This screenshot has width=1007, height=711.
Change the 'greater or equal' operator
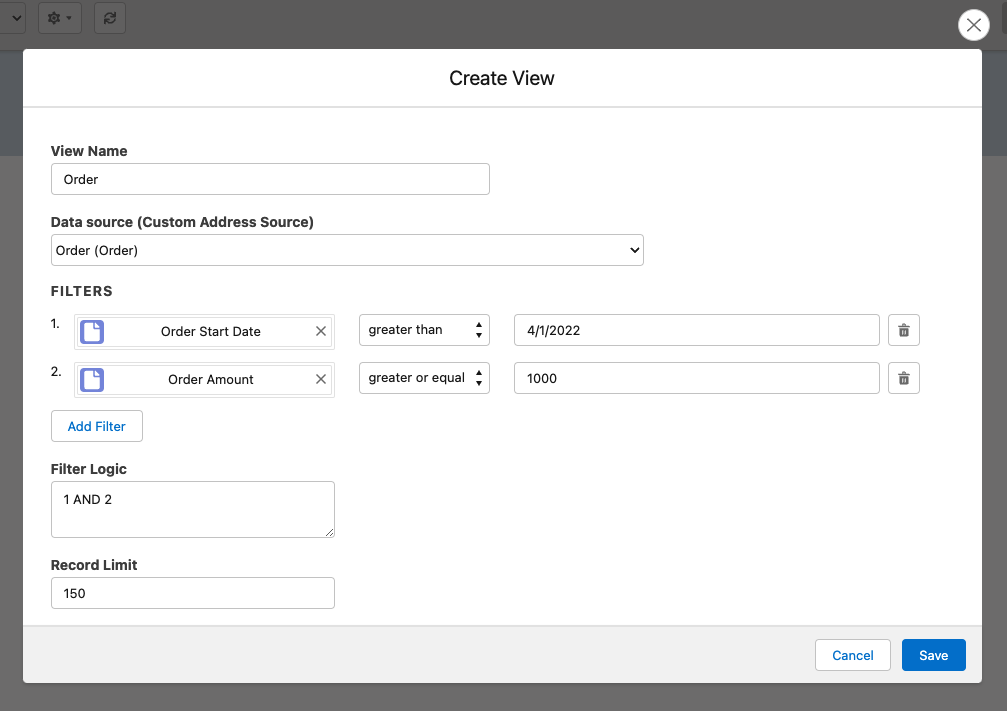tap(424, 378)
